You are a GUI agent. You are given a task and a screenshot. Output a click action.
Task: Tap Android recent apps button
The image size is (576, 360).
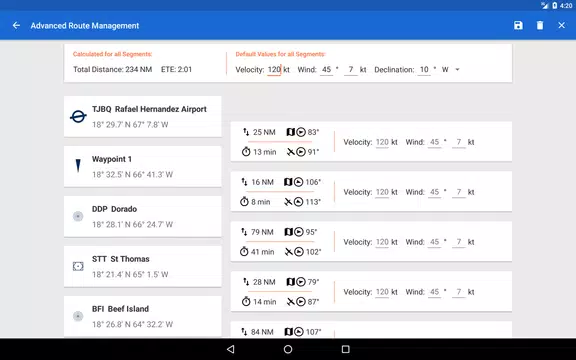pos(345,349)
